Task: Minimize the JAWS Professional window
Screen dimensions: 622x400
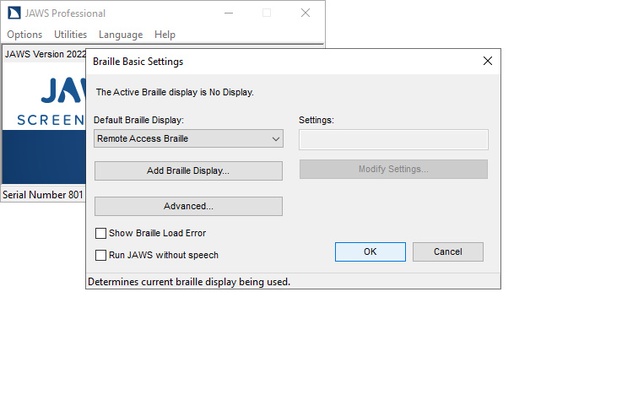Action: [x=229, y=13]
